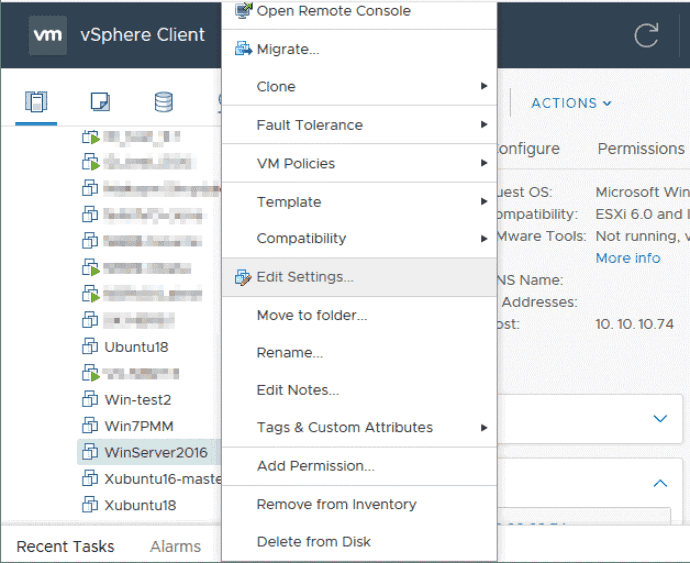This screenshot has height=563, width=690.
Task: Click the WinServer2016 VM icon
Action: click(x=89, y=452)
